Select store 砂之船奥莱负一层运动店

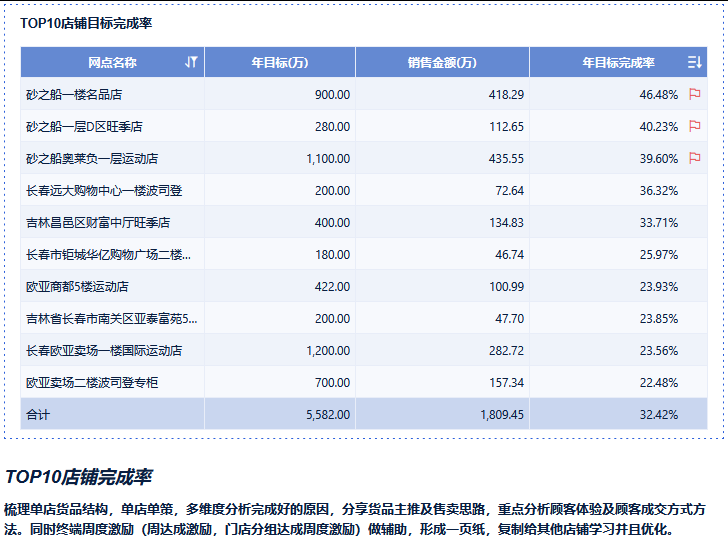[x=92, y=159]
